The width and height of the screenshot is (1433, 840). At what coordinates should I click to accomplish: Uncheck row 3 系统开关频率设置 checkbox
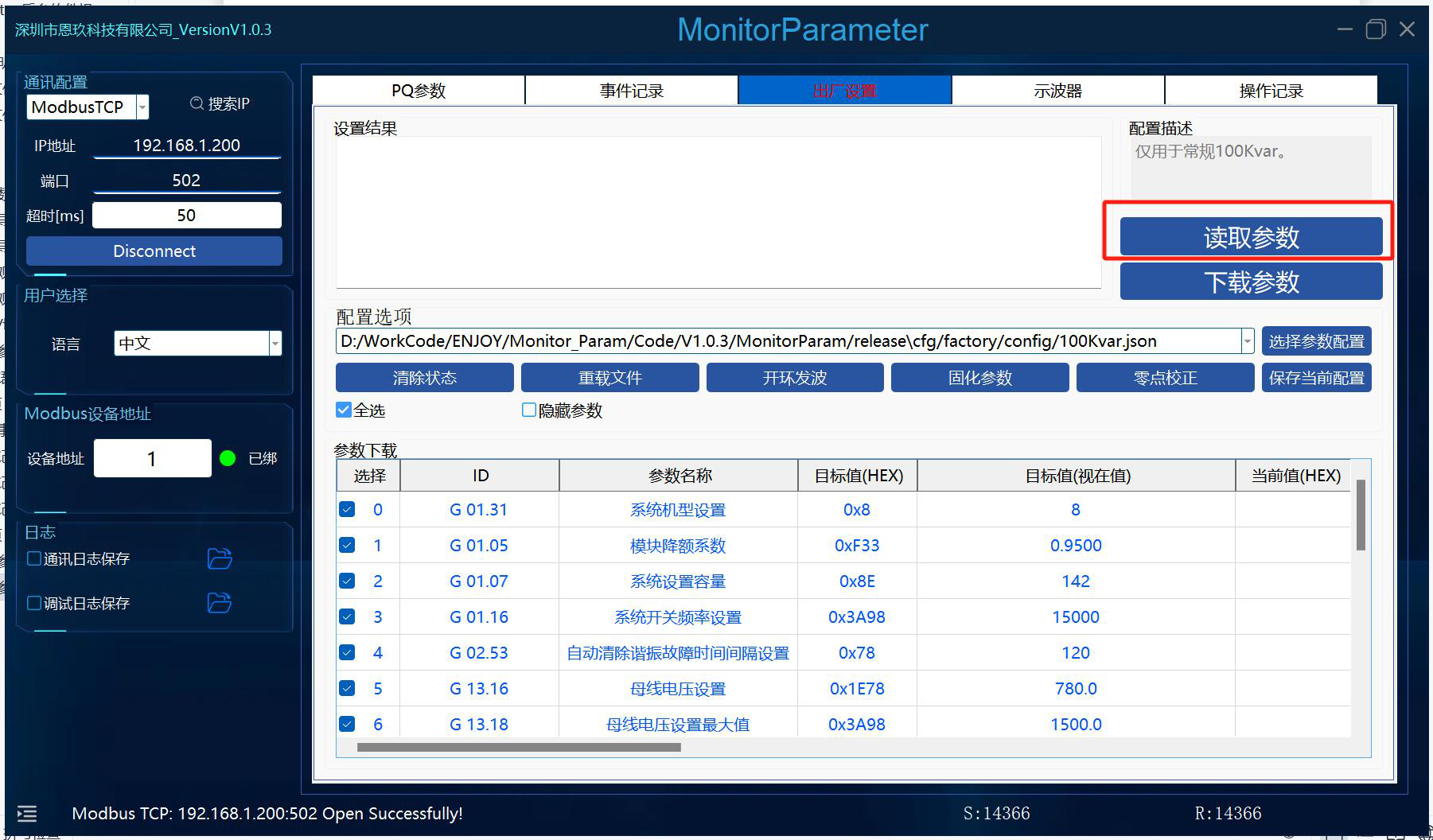coord(347,616)
